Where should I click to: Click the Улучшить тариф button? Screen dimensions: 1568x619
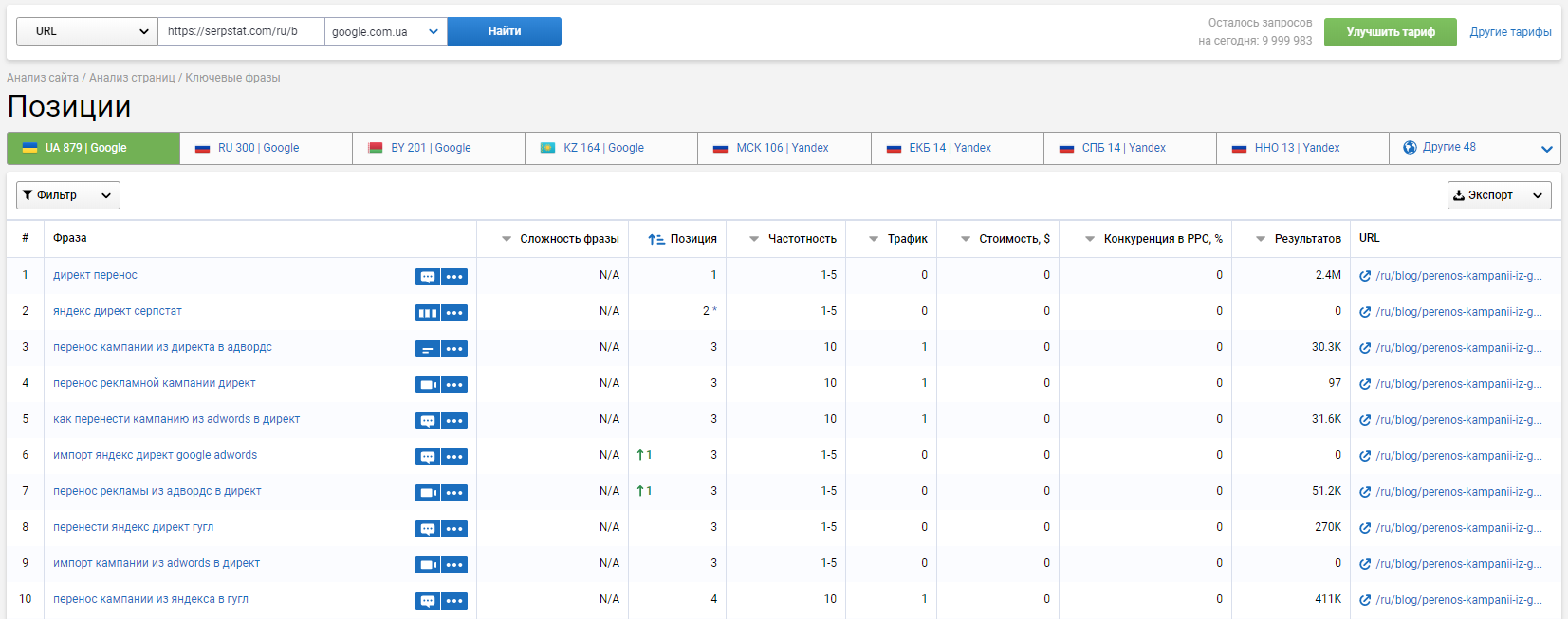(1391, 32)
